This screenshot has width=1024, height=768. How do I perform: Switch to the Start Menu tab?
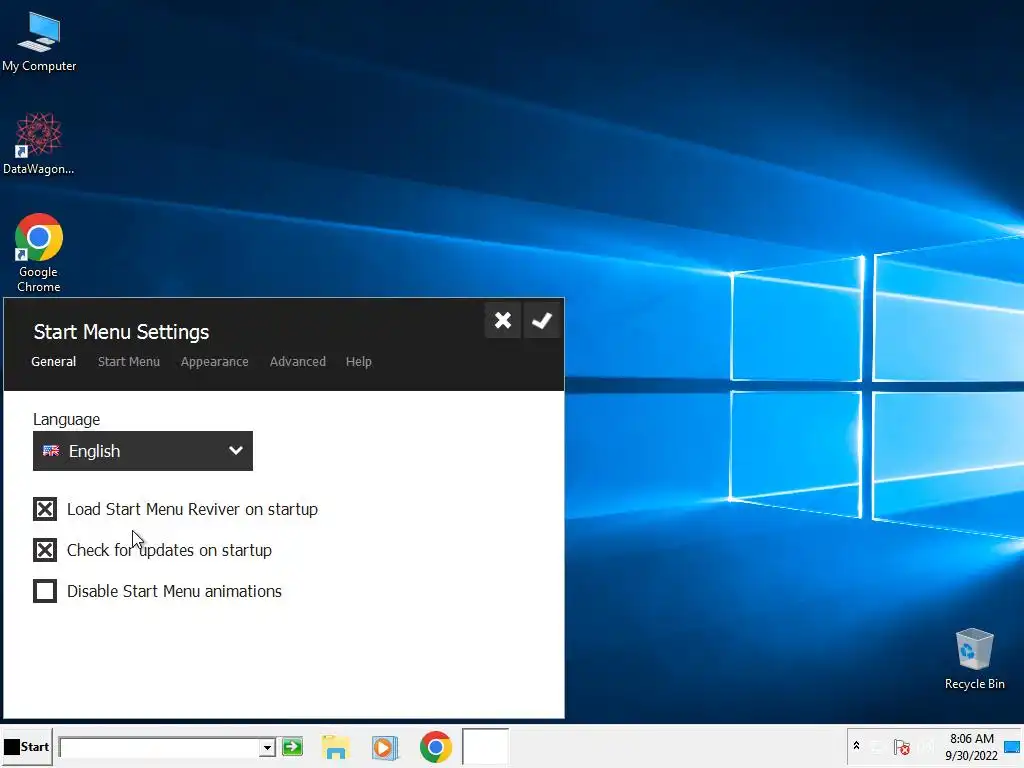coord(129,362)
